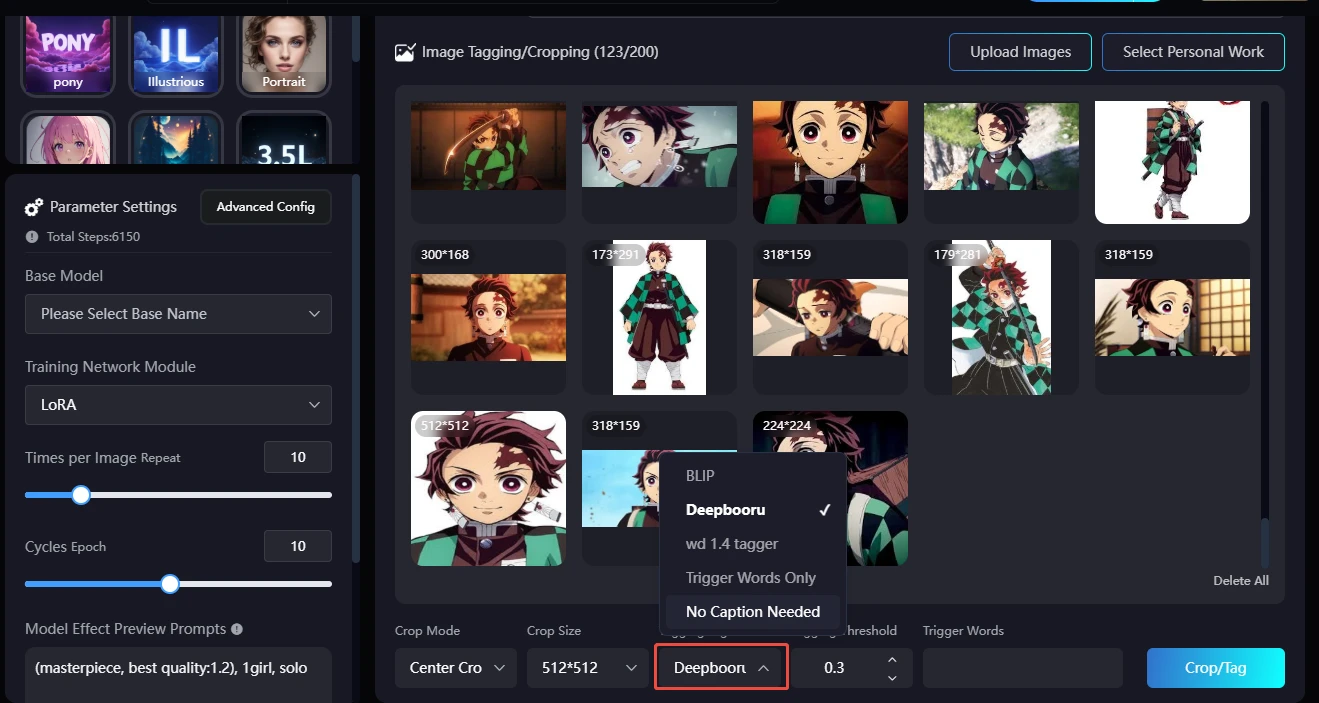Open the Center Crop mode dropdown
The height and width of the screenshot is (703, 1319).
pyautogui.click(x=455, y=668)
